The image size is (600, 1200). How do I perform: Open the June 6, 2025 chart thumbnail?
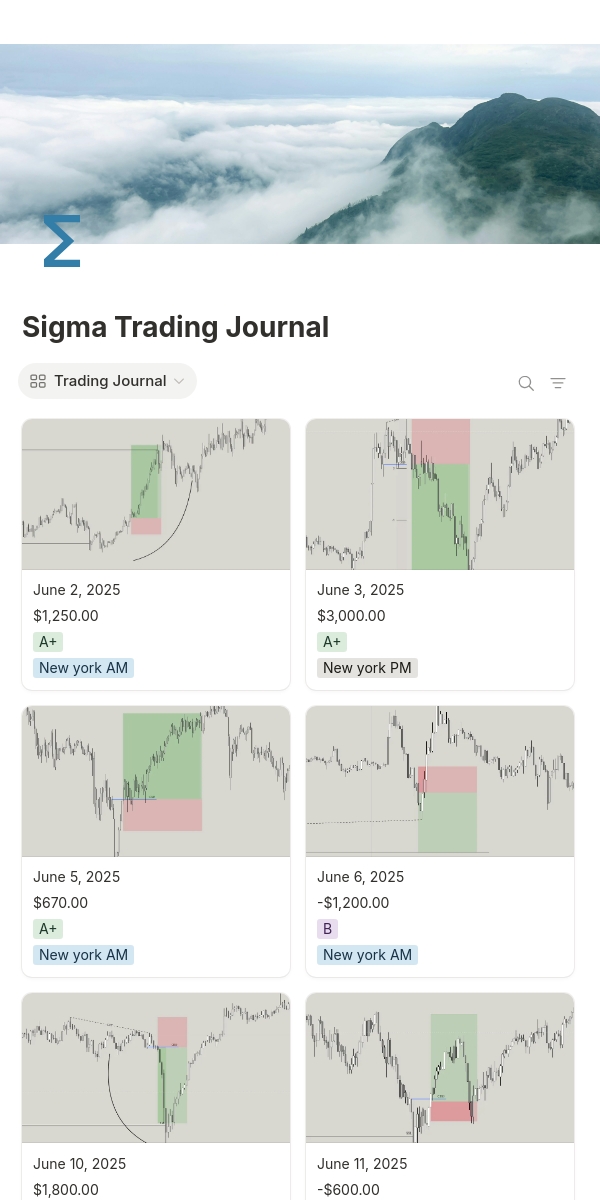click(x=440, y=781)
